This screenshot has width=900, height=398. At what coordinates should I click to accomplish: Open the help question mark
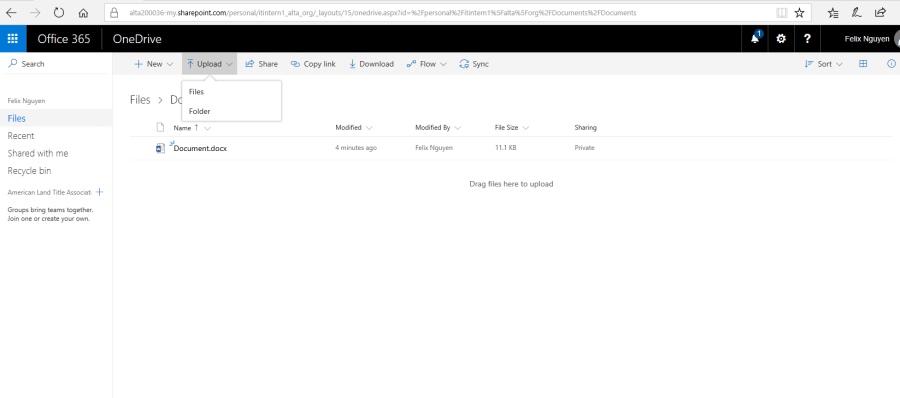pyautogui.click(x=807, y=38)
